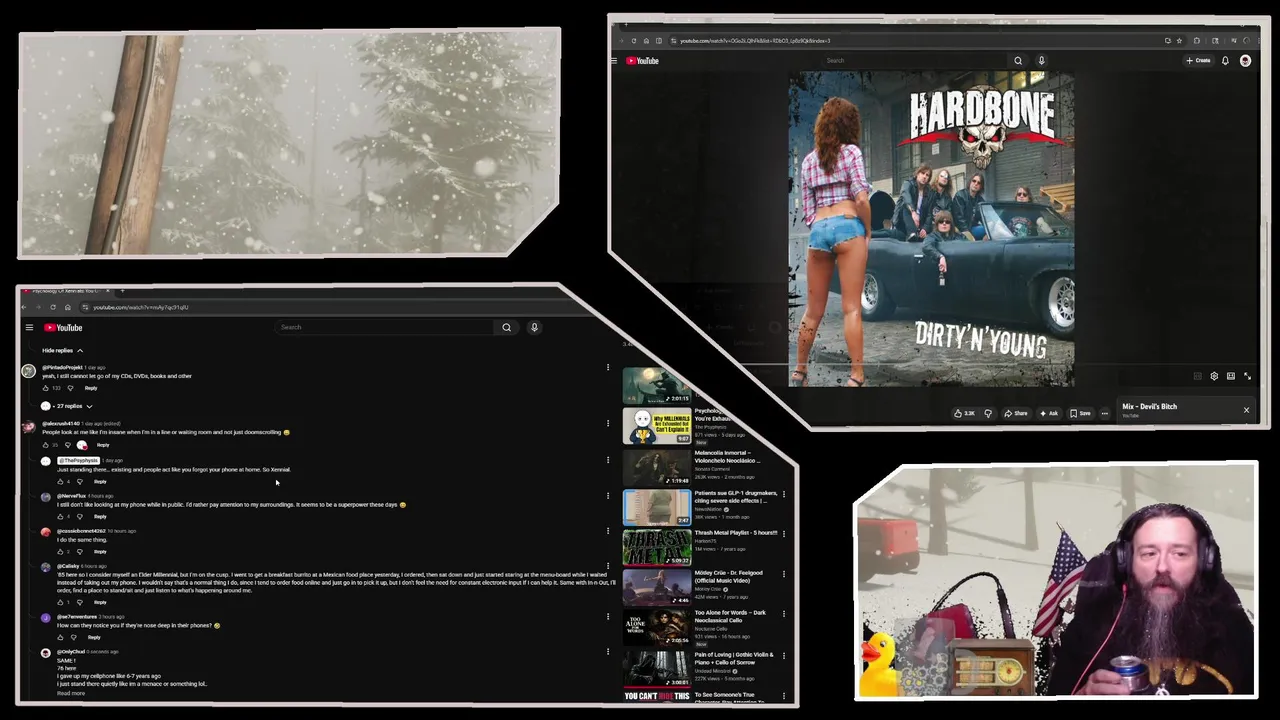Open notifications bell in Hardbone window
The width and height of the screenshot is (1280, 720).
coord(1225,61)
